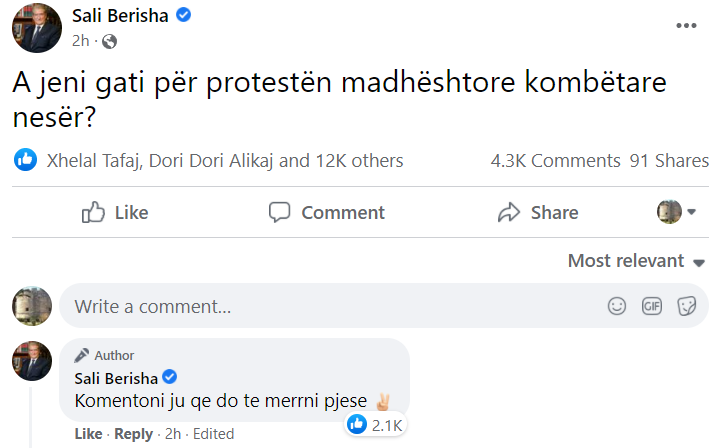Click the verified badge beside post author name

tap(184, 15)
